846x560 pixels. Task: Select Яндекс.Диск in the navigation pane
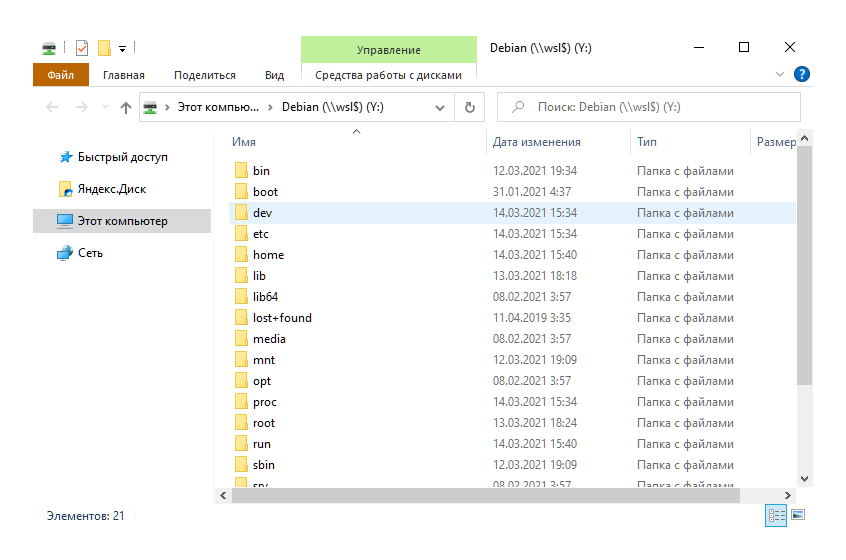click(112, 189)
